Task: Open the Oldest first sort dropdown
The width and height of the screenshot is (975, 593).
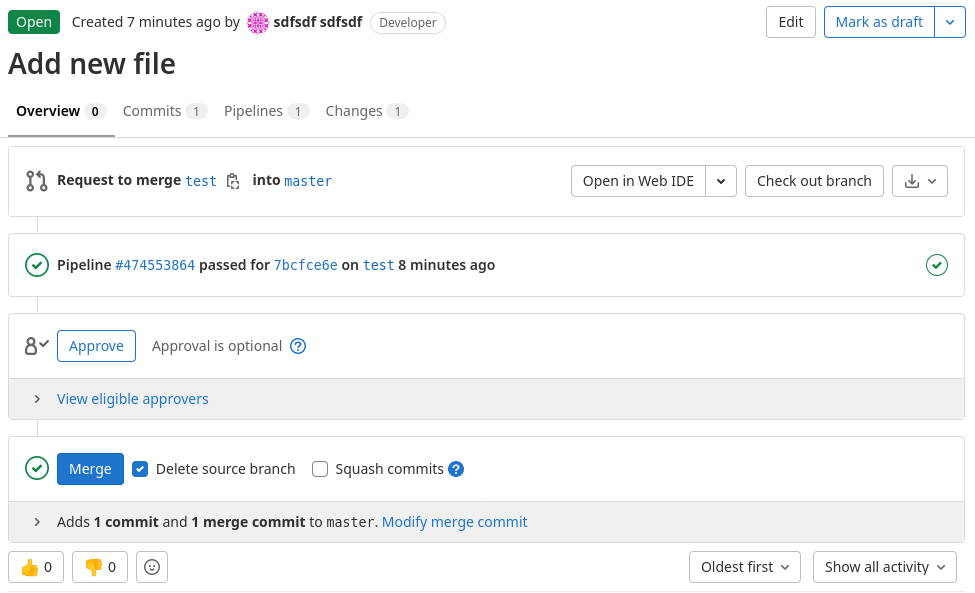Action: (x=744, y=567)
